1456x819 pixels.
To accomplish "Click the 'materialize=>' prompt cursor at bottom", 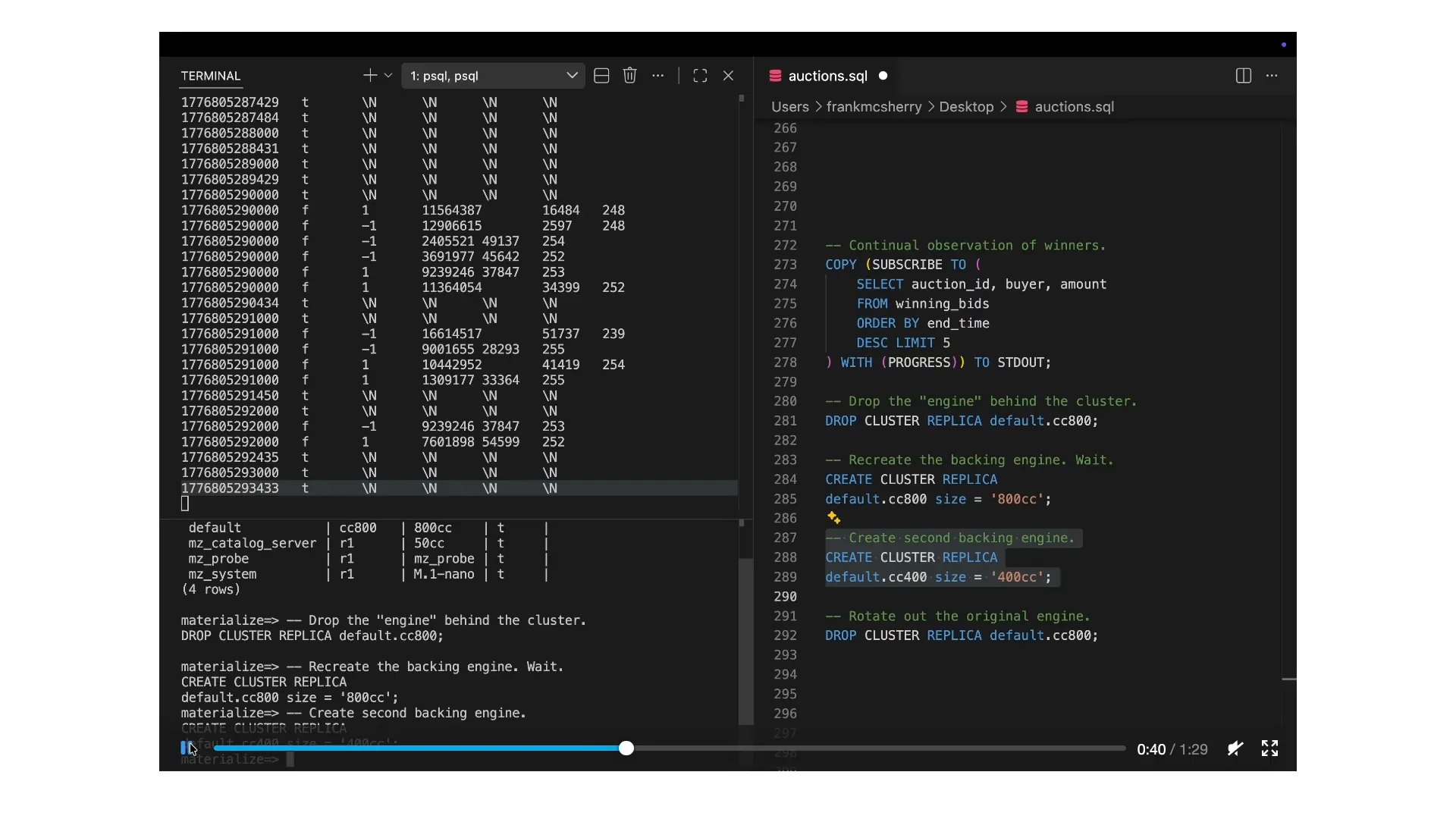I will pyautogui.click(x=290, y=759).
